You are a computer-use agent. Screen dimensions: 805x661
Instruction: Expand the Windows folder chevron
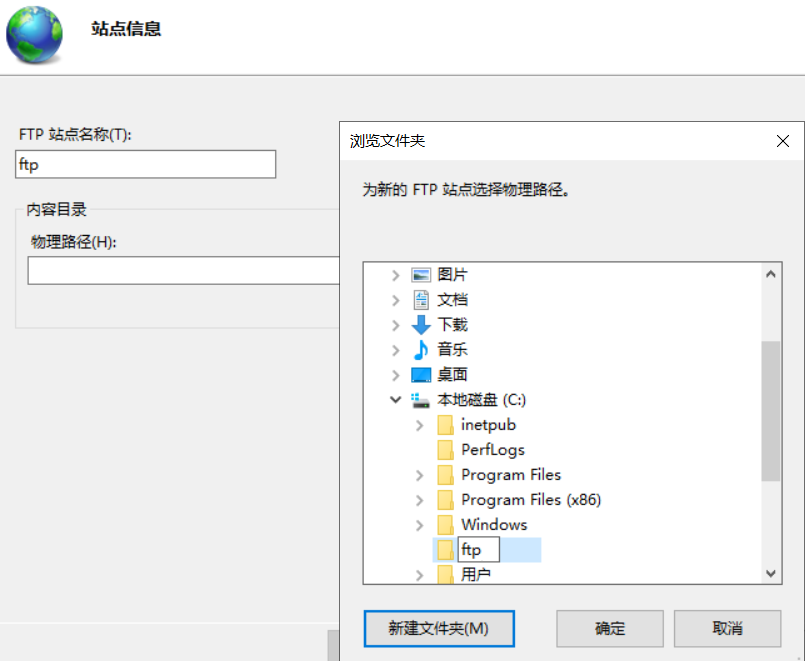point(420,525)
